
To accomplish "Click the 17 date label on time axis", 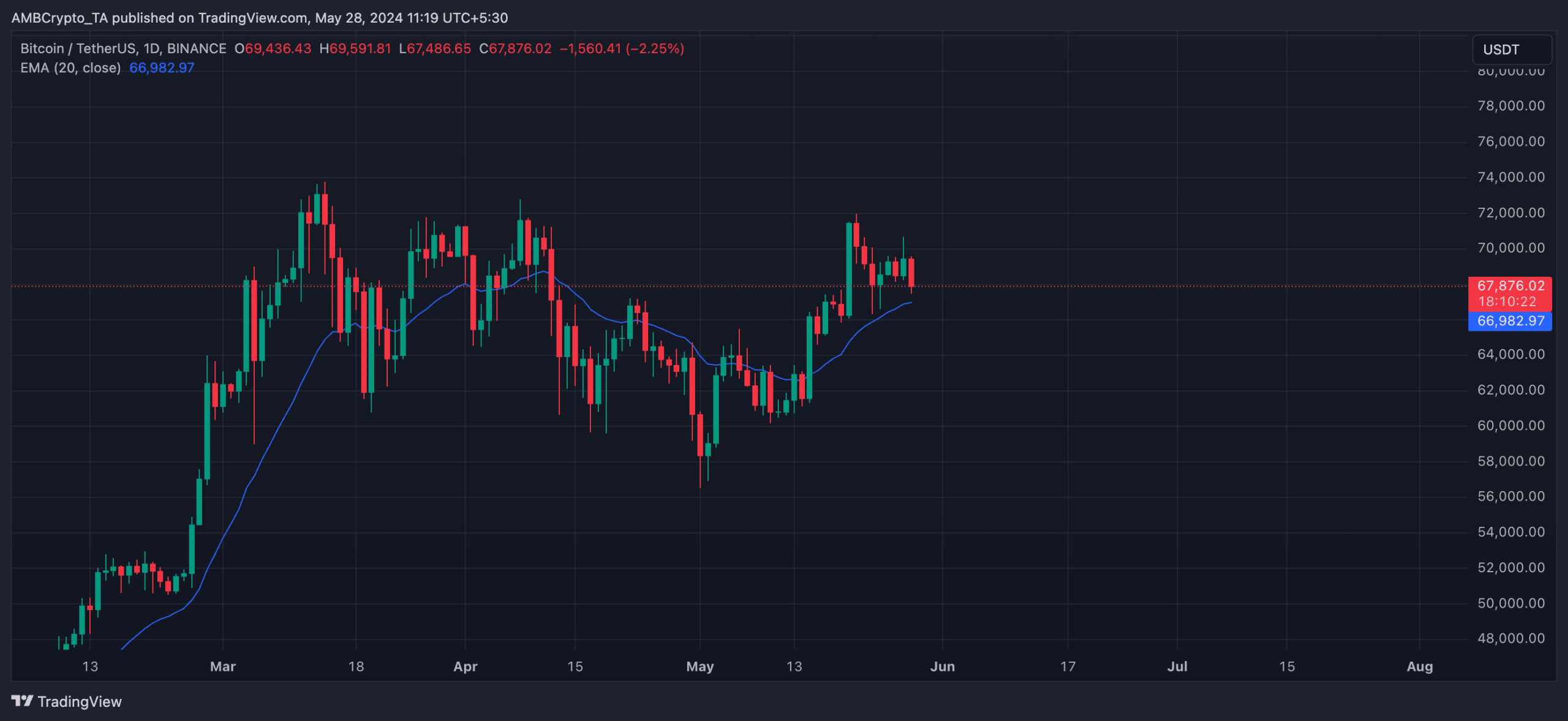I will click(x=1068, y=666).
